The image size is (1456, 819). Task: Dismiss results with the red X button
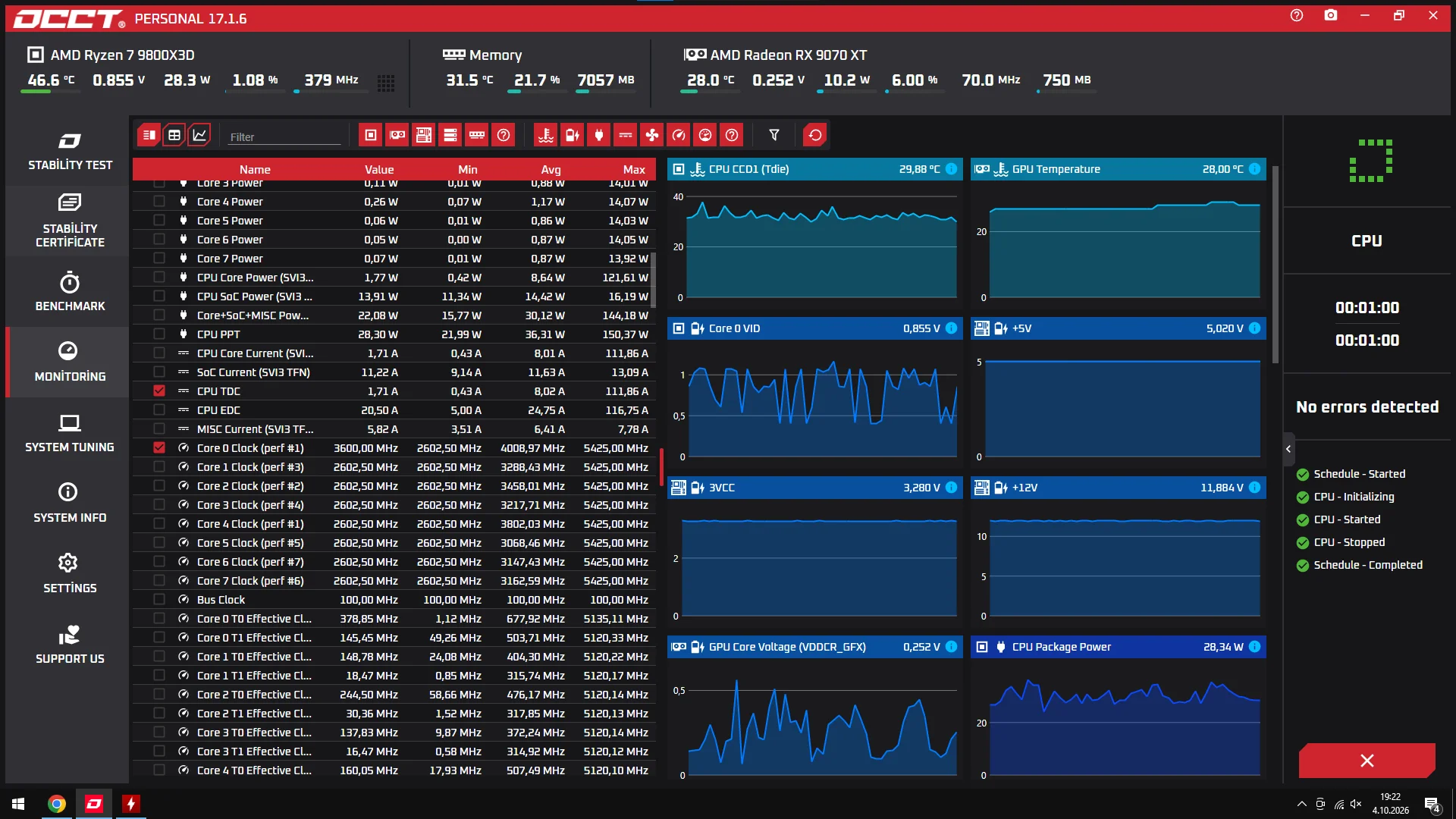[1367, 761]
